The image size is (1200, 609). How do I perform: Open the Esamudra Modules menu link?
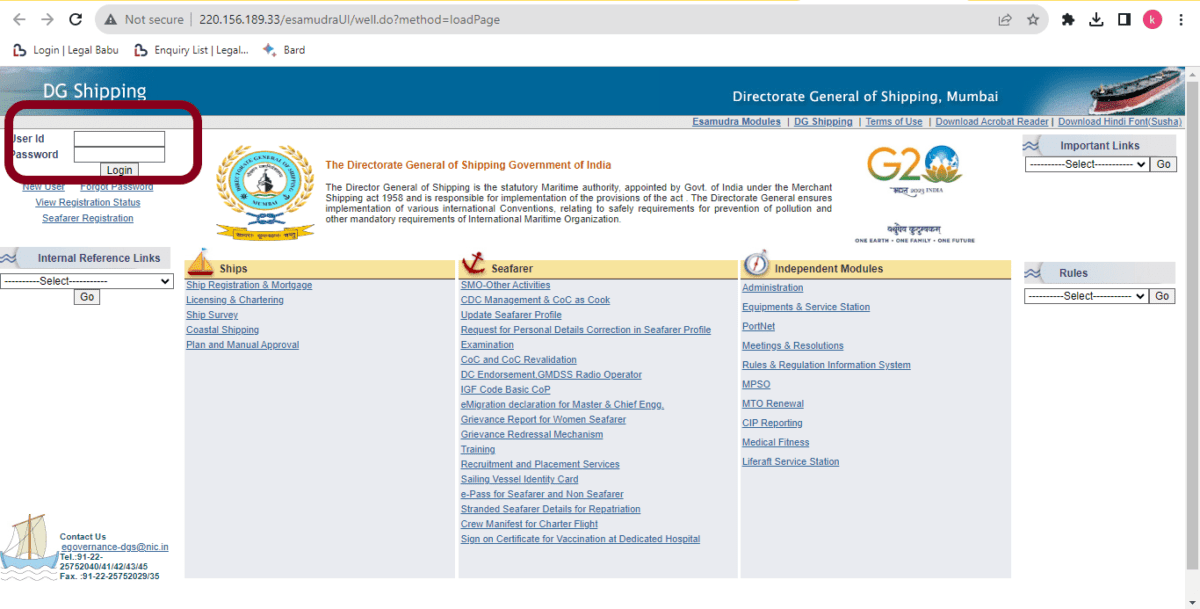click(x=736, y=122)
